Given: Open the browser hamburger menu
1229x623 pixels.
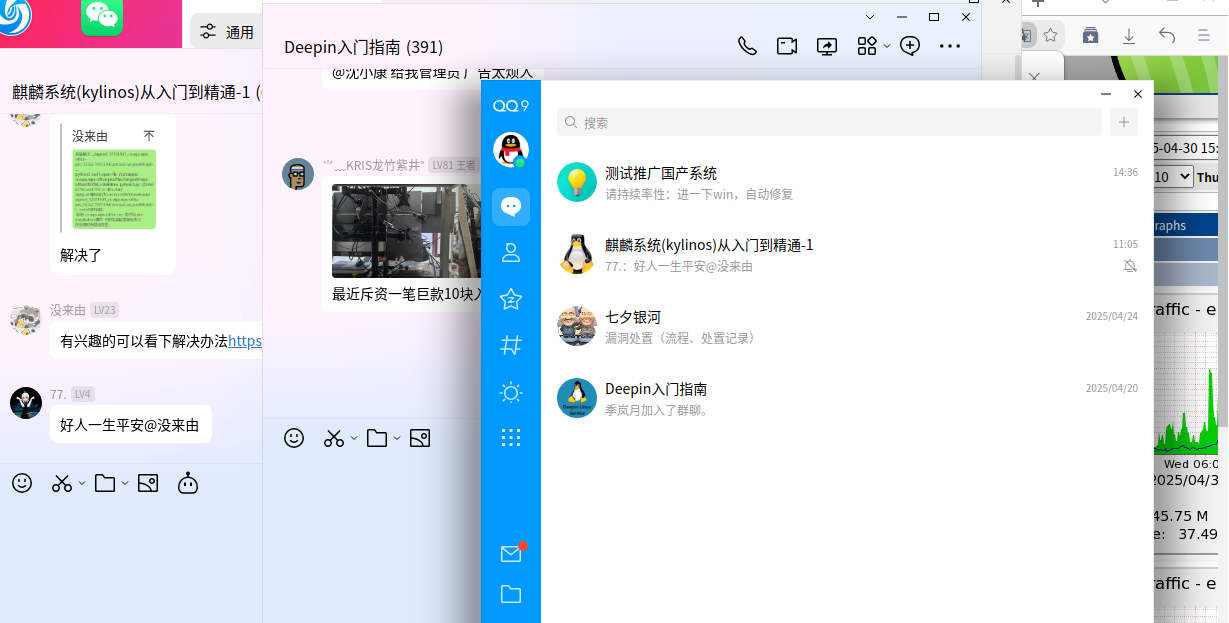Looking at the screenshot, I should [1204, 35].
